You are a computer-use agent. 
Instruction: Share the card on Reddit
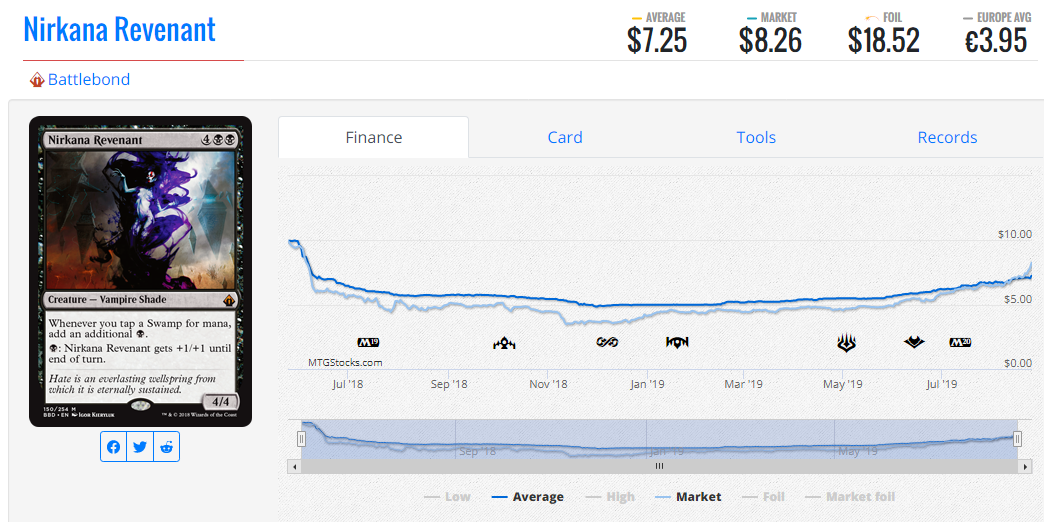click(x=166, y=447)
